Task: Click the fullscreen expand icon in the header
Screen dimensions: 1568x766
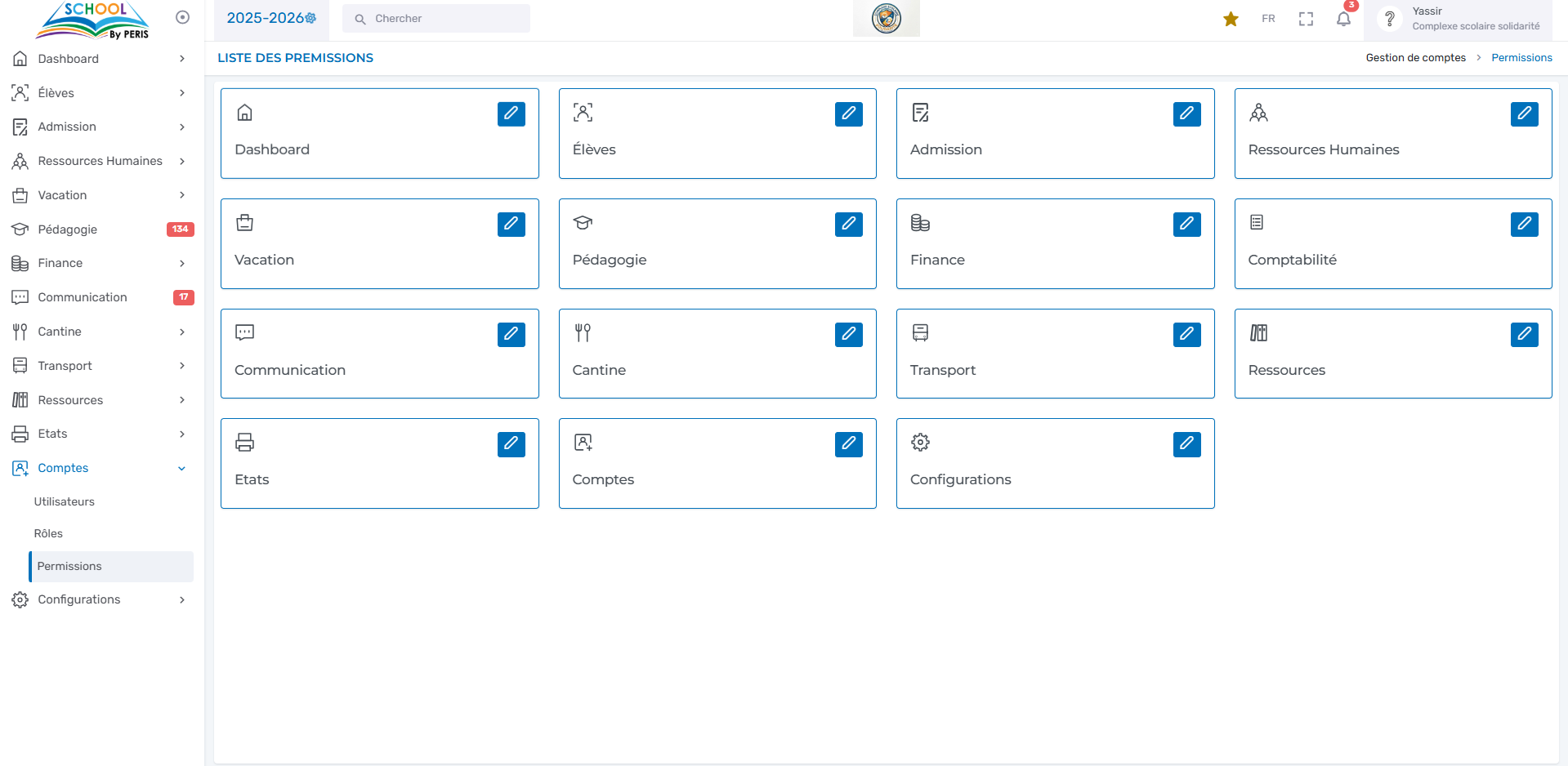Action: 1306,18
